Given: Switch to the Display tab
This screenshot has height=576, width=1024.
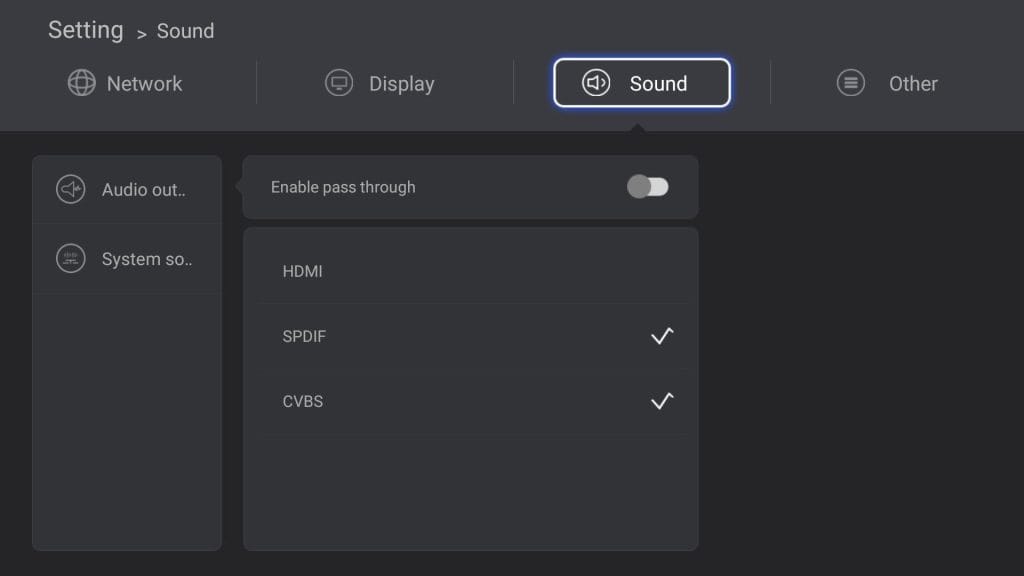Looking at the screenshot, I should [x=379, y=84].
